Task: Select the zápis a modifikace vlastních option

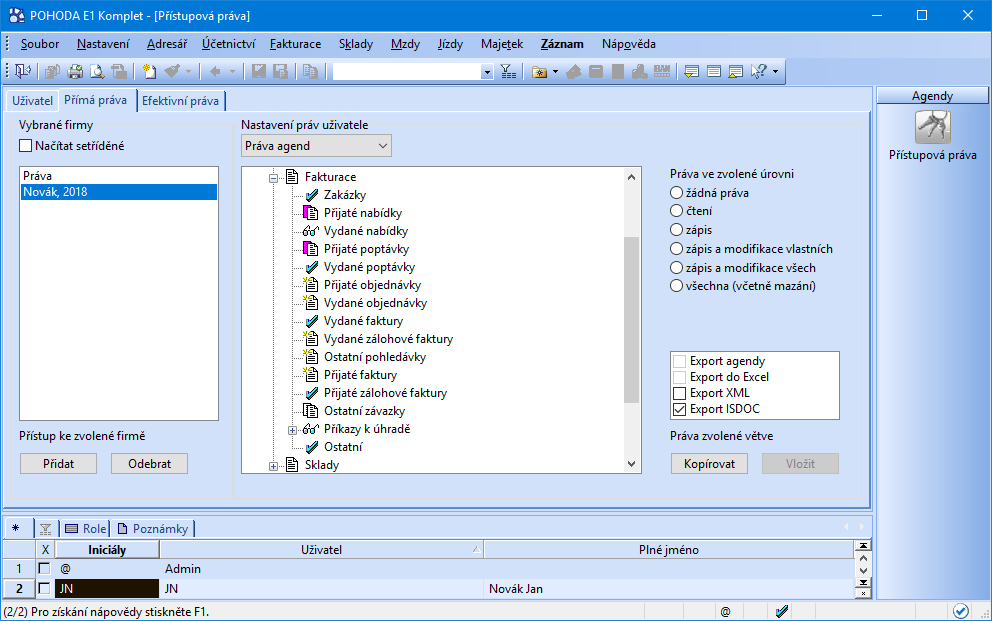Action: tap(676, 249)
